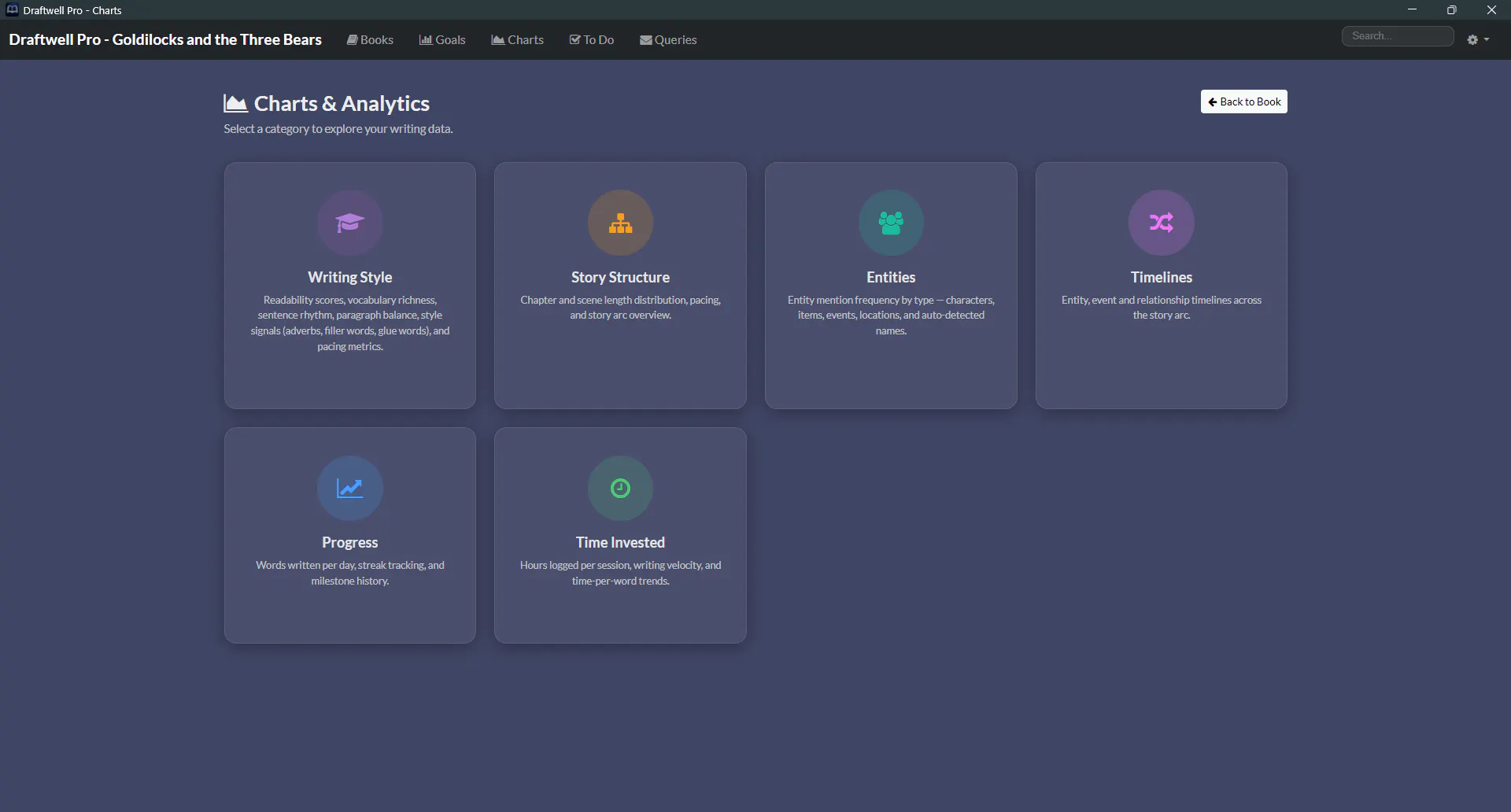Open the Progress card title
1511x812 pixels.
350,542
